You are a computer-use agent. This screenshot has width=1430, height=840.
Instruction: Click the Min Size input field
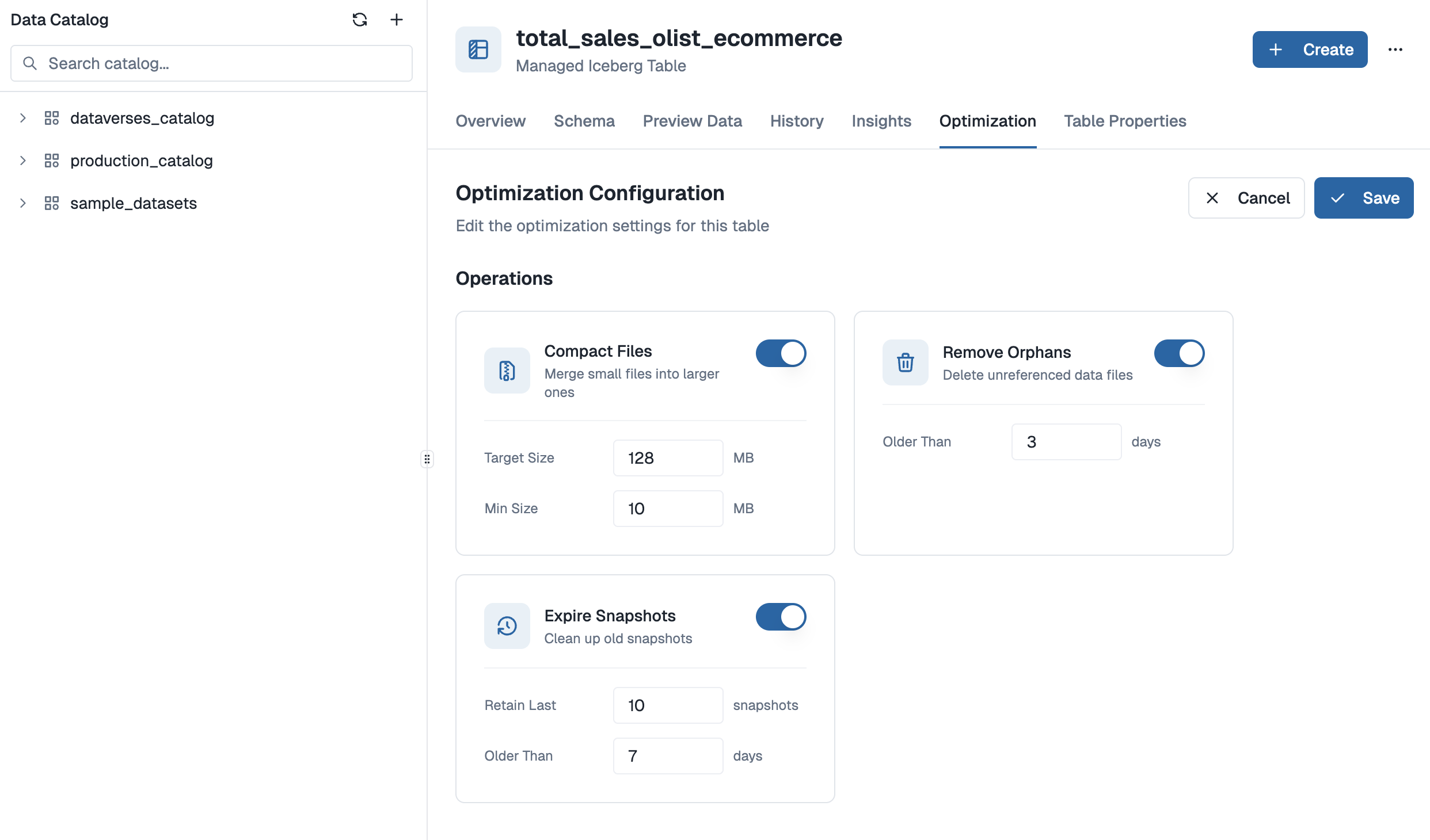[668, 509]
